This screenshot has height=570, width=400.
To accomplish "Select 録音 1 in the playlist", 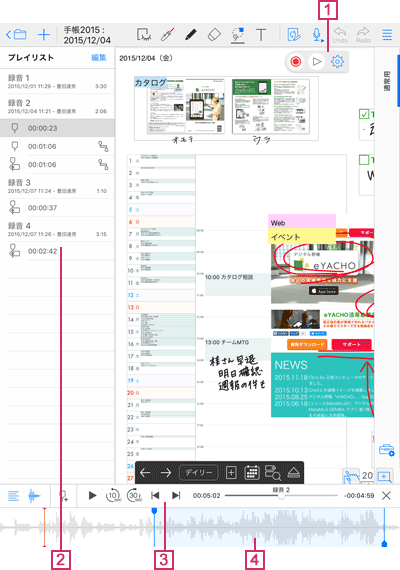I will 57,81.
